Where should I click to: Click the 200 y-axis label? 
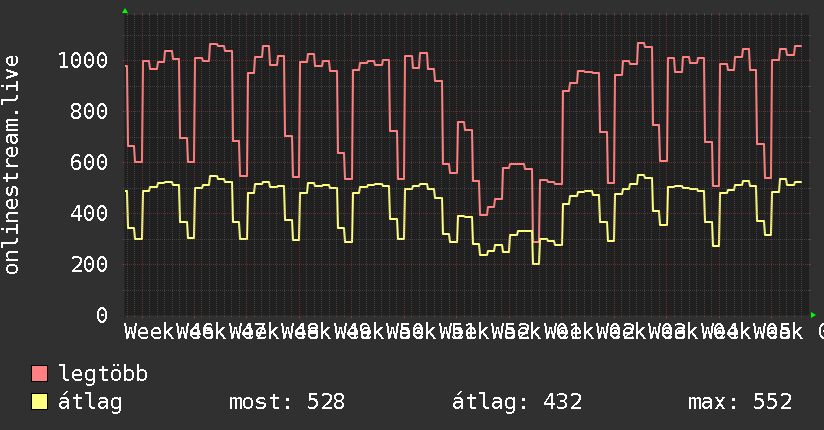pyautogui.click(x=89, y=264)
